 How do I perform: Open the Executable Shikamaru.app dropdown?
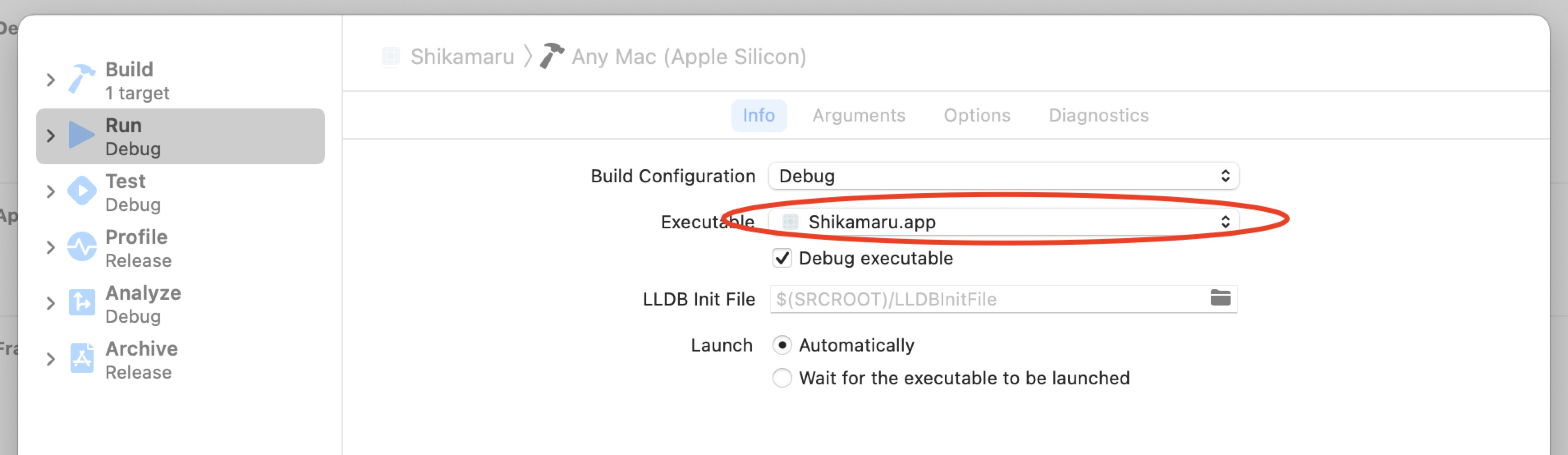pos(1003,222)
